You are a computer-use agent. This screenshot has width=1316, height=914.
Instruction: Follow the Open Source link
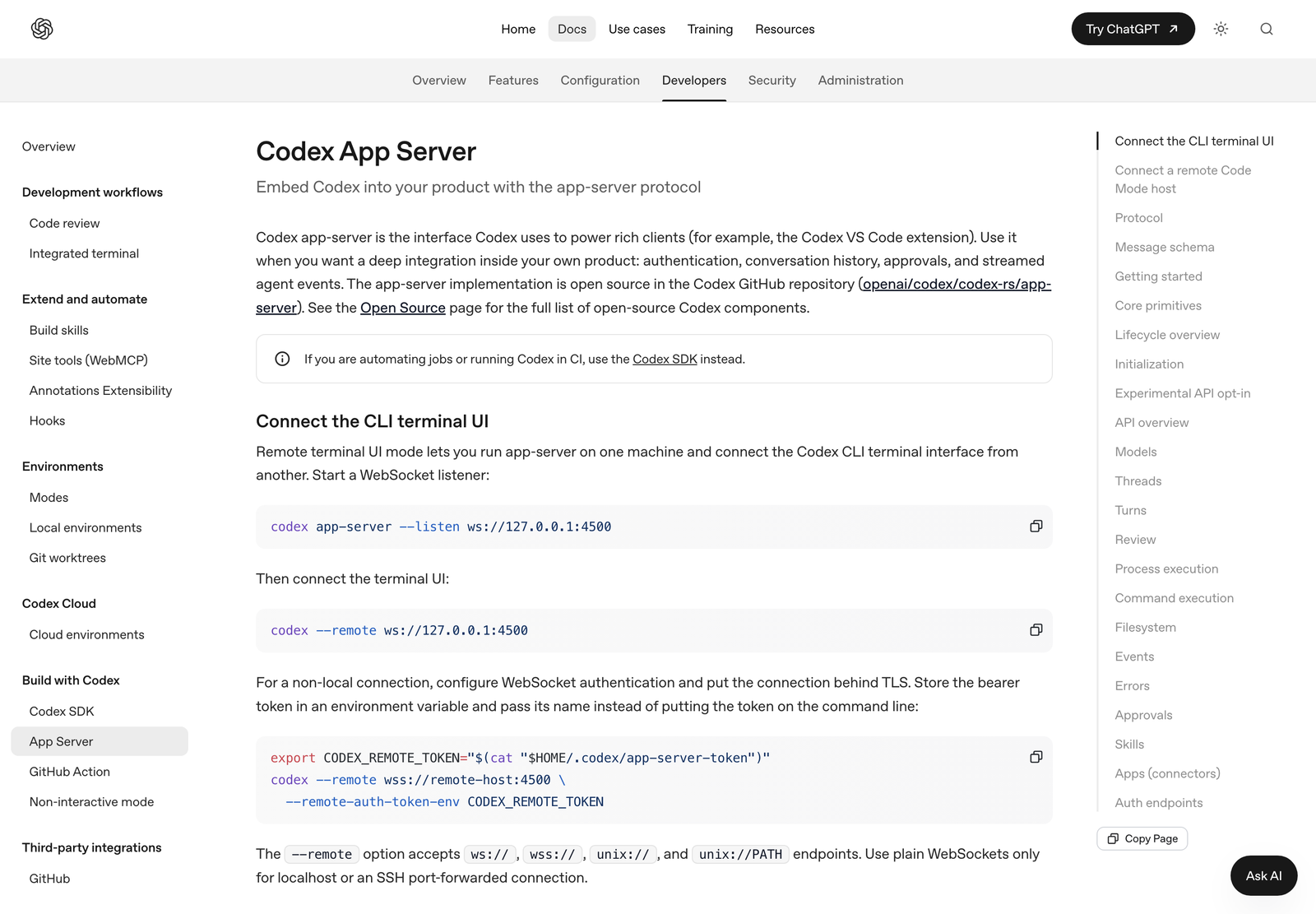click(403, 308)
